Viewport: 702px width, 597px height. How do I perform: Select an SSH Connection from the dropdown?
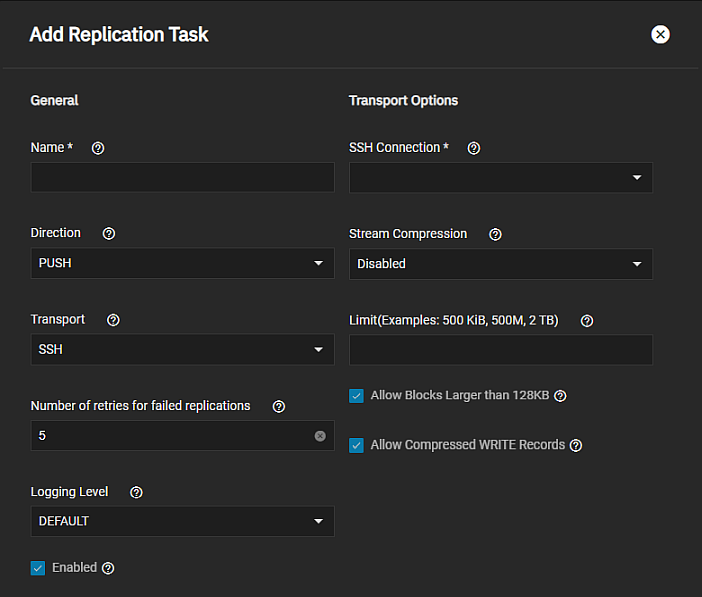pos(500,178)
